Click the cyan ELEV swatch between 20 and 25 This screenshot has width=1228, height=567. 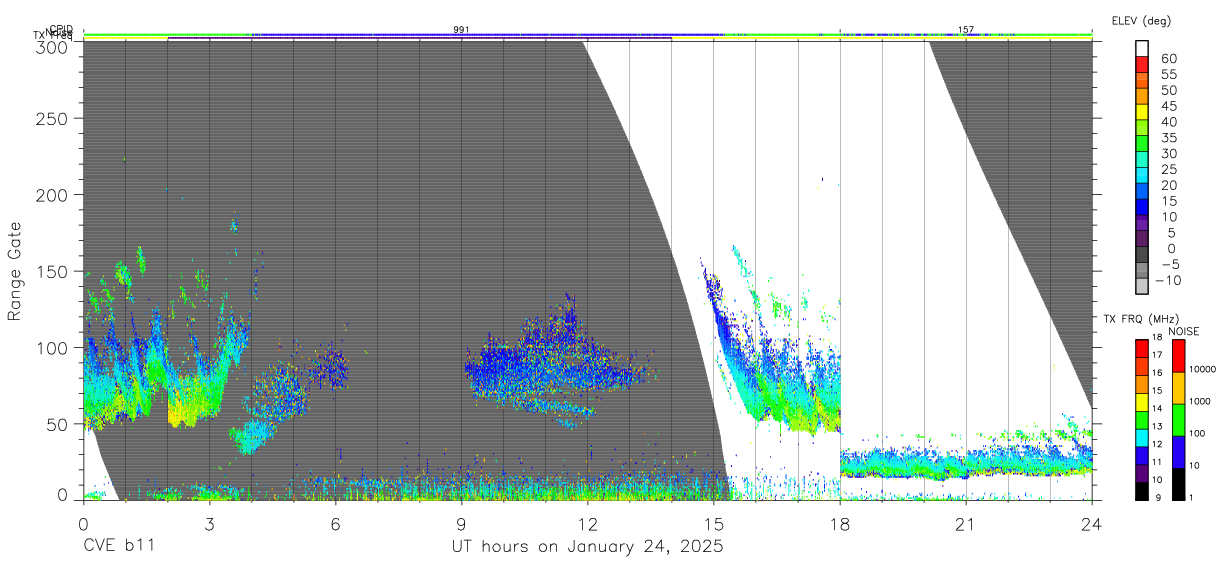point(1142,177)
